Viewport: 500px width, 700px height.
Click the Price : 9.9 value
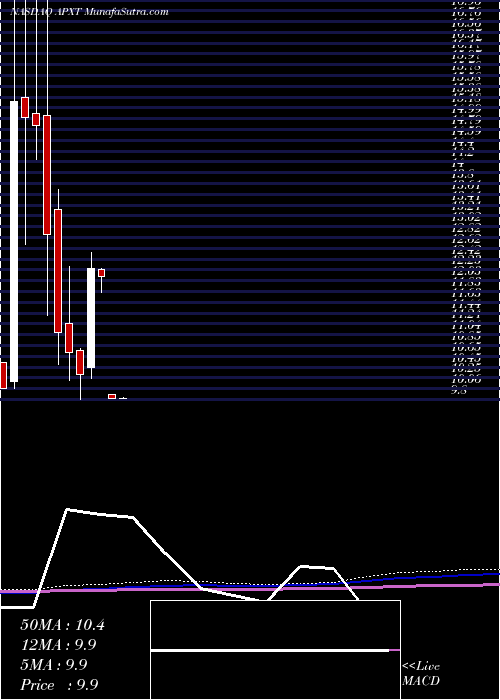tap(59, 685)
